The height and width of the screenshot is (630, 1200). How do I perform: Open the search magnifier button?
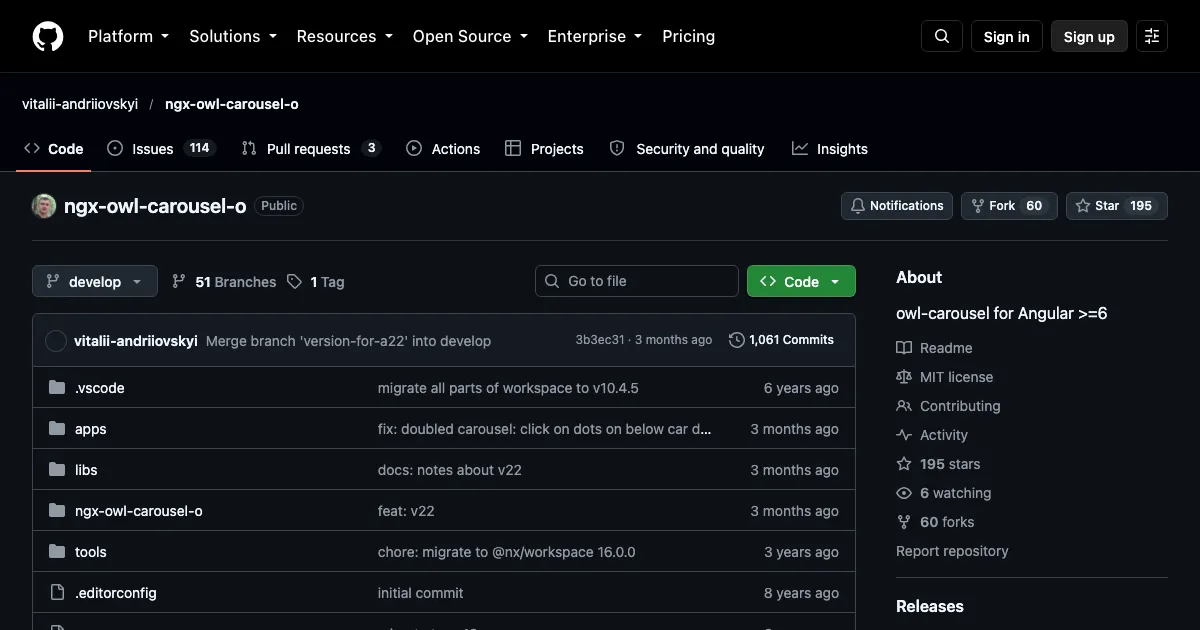[x=942, y=36]
